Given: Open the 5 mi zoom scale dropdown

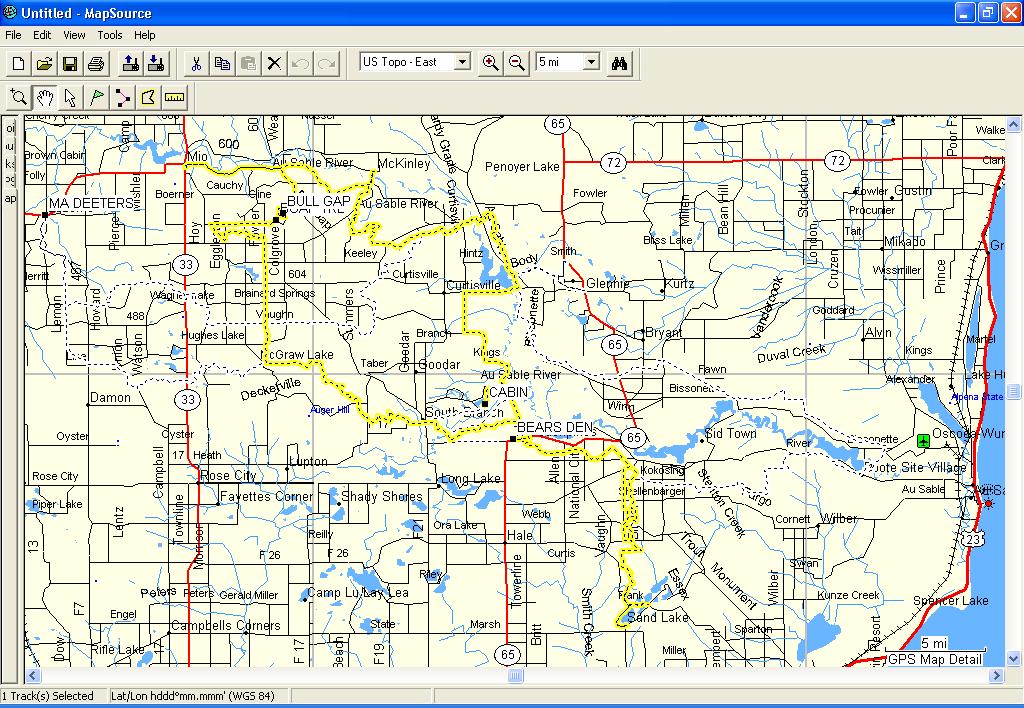Looking at the screenshot, I should (x=591, y=62).
